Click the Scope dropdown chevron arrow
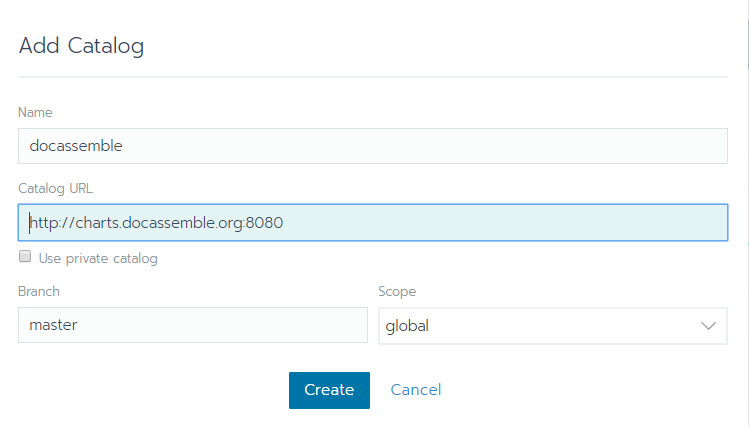This screenshot has width=749, height=427. [x=709, y=326]
